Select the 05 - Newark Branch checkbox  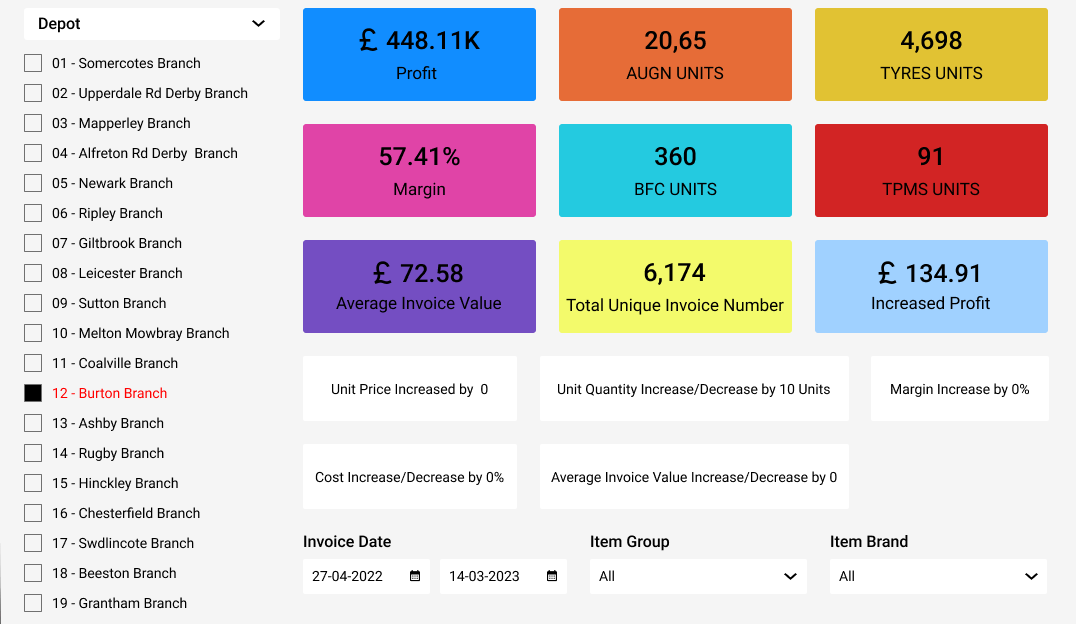click(31, 182)
